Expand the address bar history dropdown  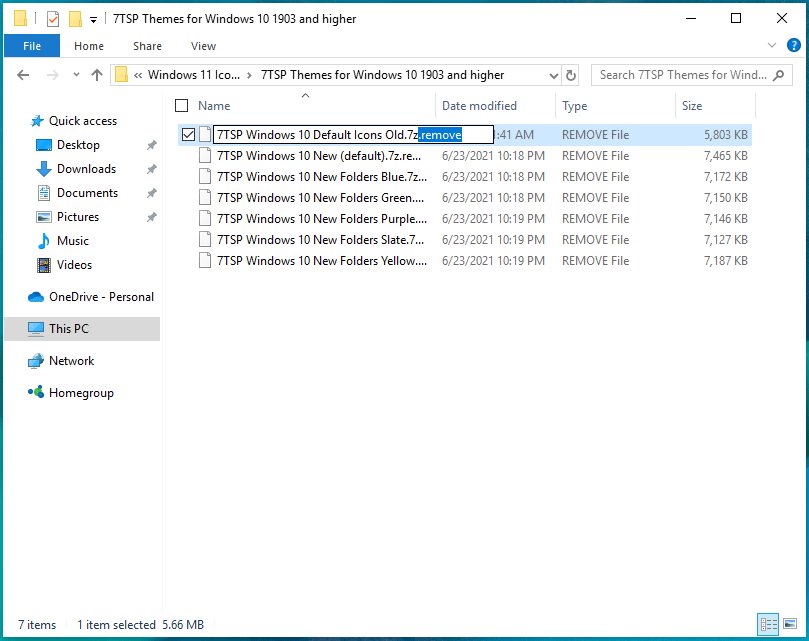554,75
